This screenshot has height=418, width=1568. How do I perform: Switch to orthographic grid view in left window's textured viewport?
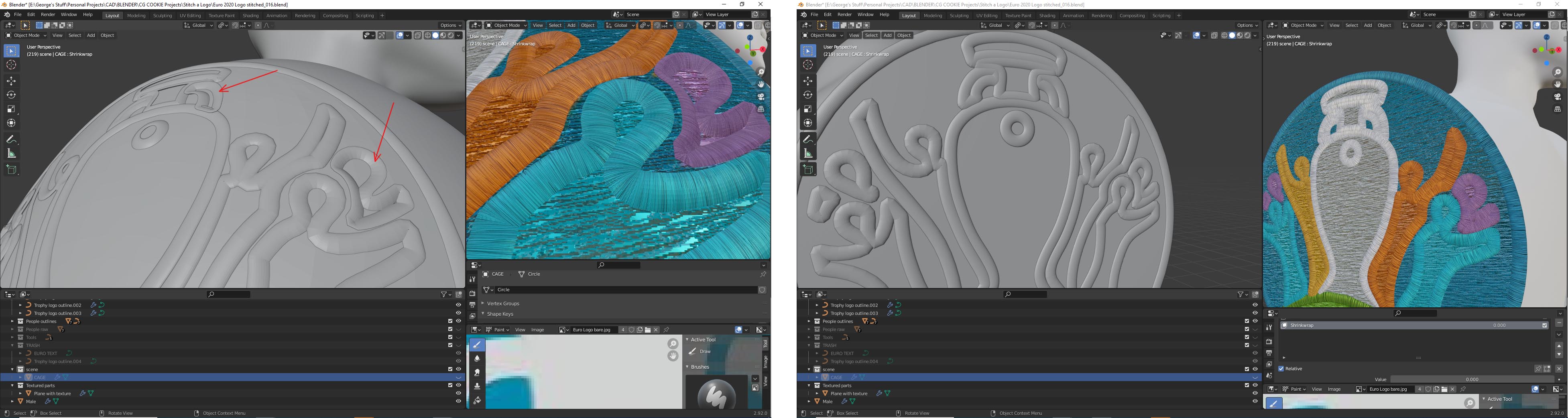761,109
